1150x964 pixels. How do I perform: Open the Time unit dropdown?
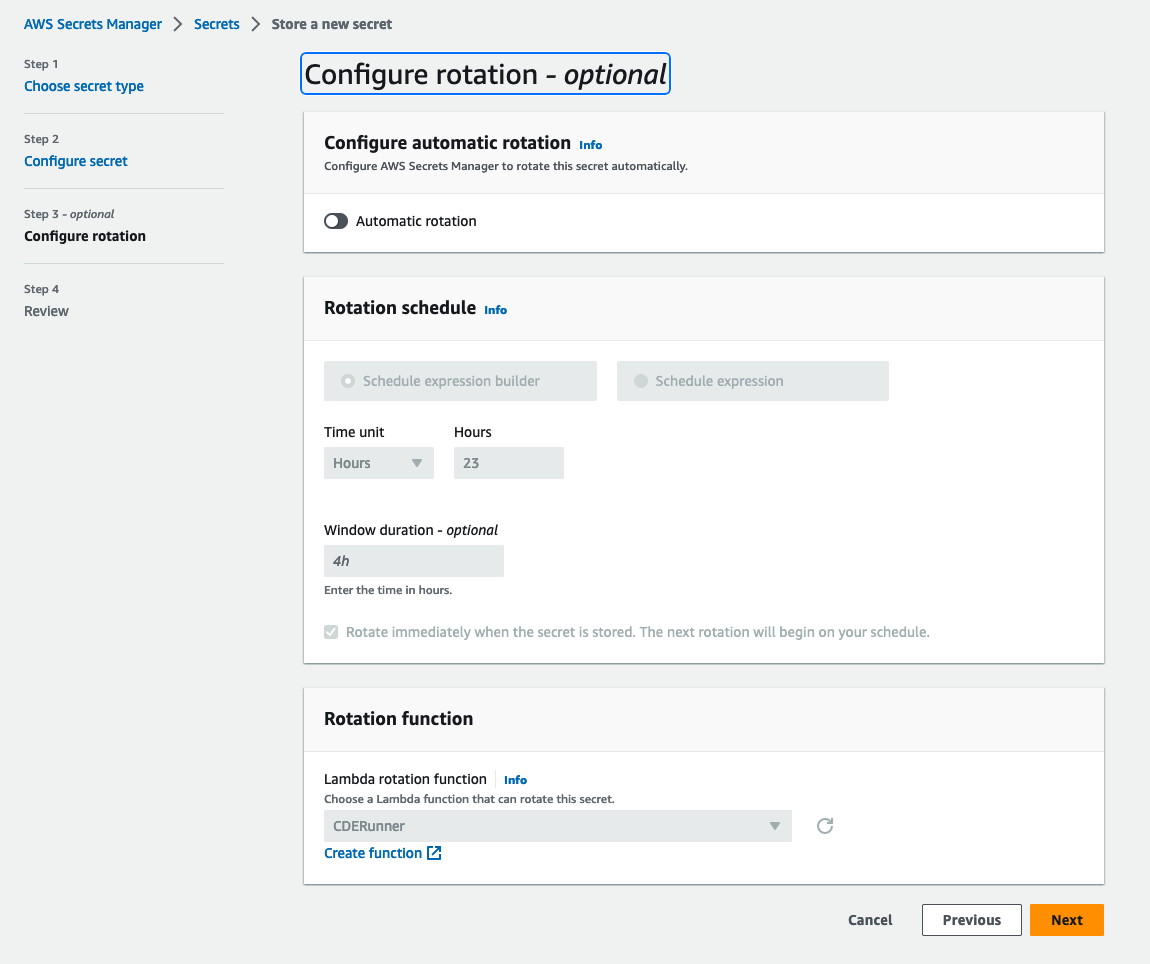pyautogui.click(x=379, y=463)
